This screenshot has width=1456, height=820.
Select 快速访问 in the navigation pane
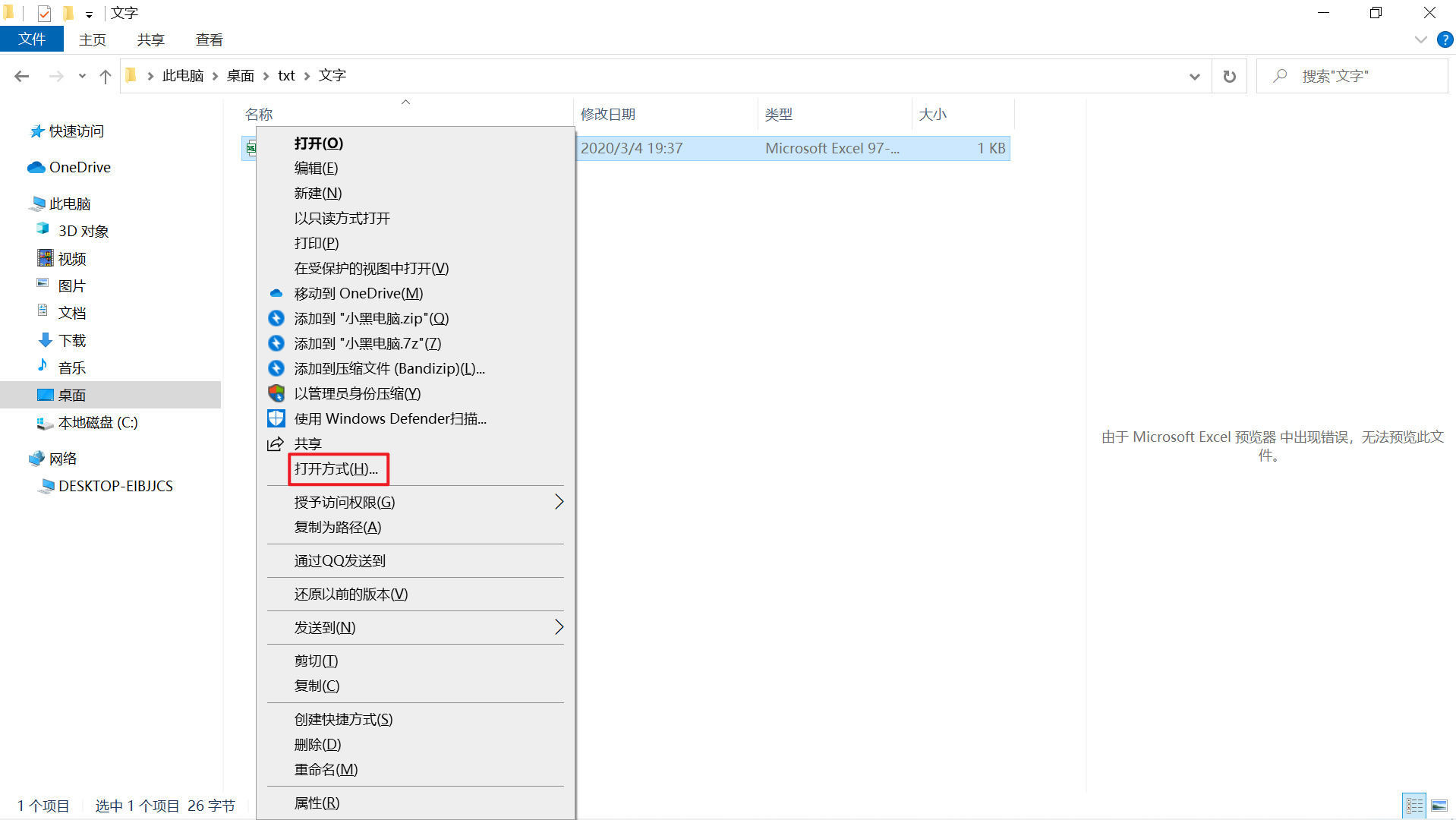tap(76, 131)
